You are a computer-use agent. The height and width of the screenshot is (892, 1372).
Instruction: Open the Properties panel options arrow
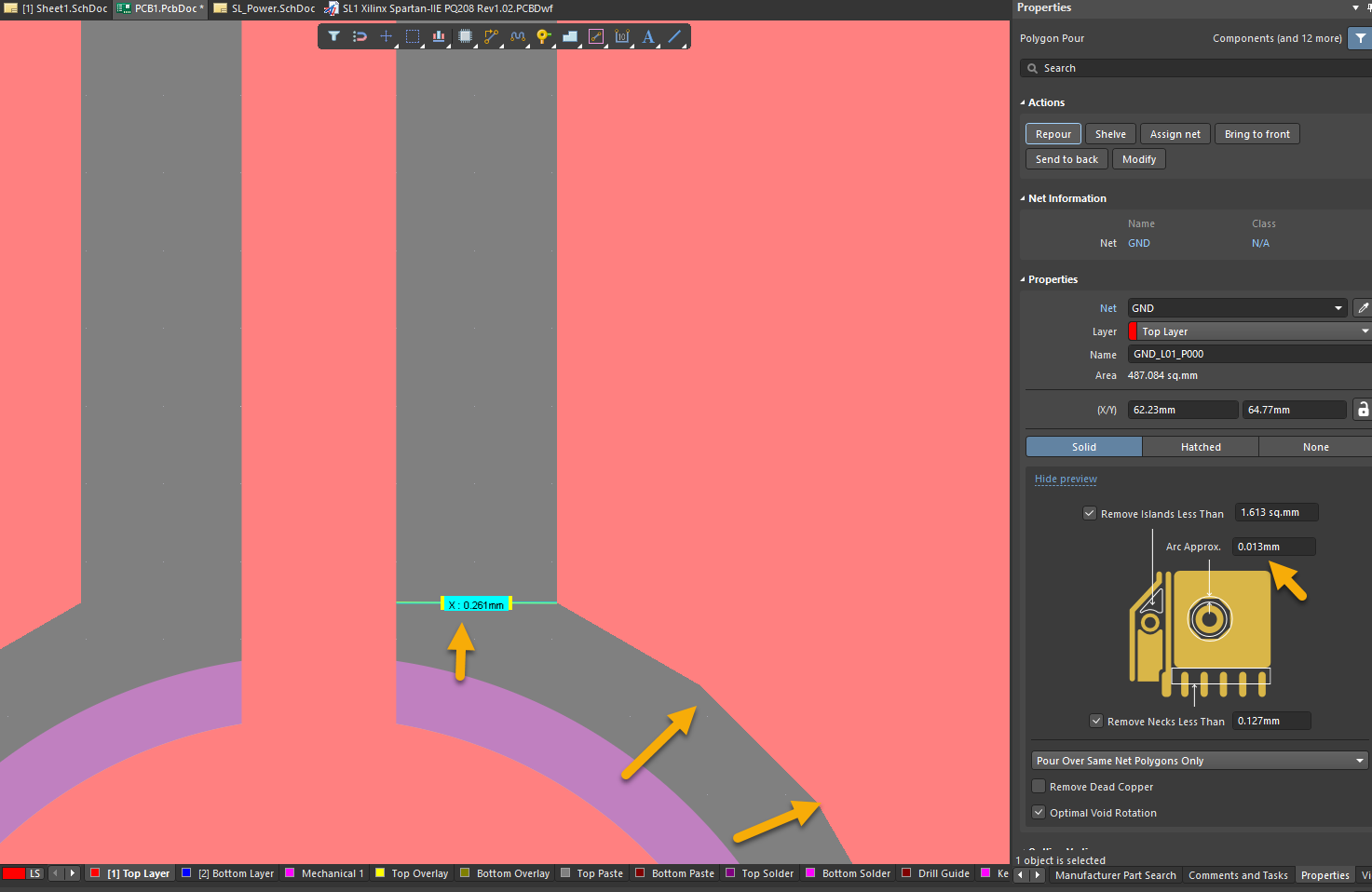click(1355, 7)
